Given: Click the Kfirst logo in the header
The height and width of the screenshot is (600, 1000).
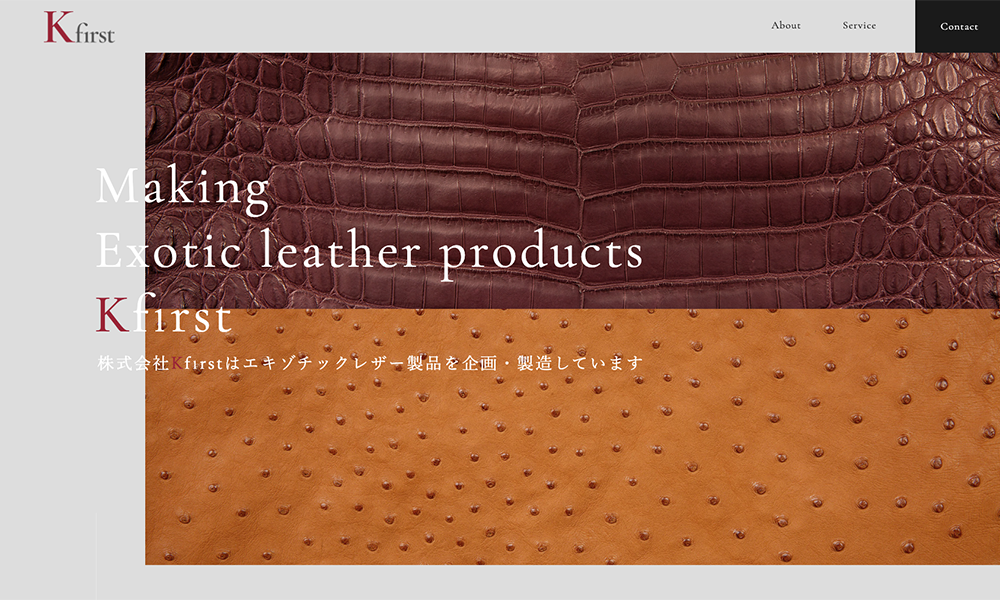Looking at the screenshot, I should pos(79,27).
